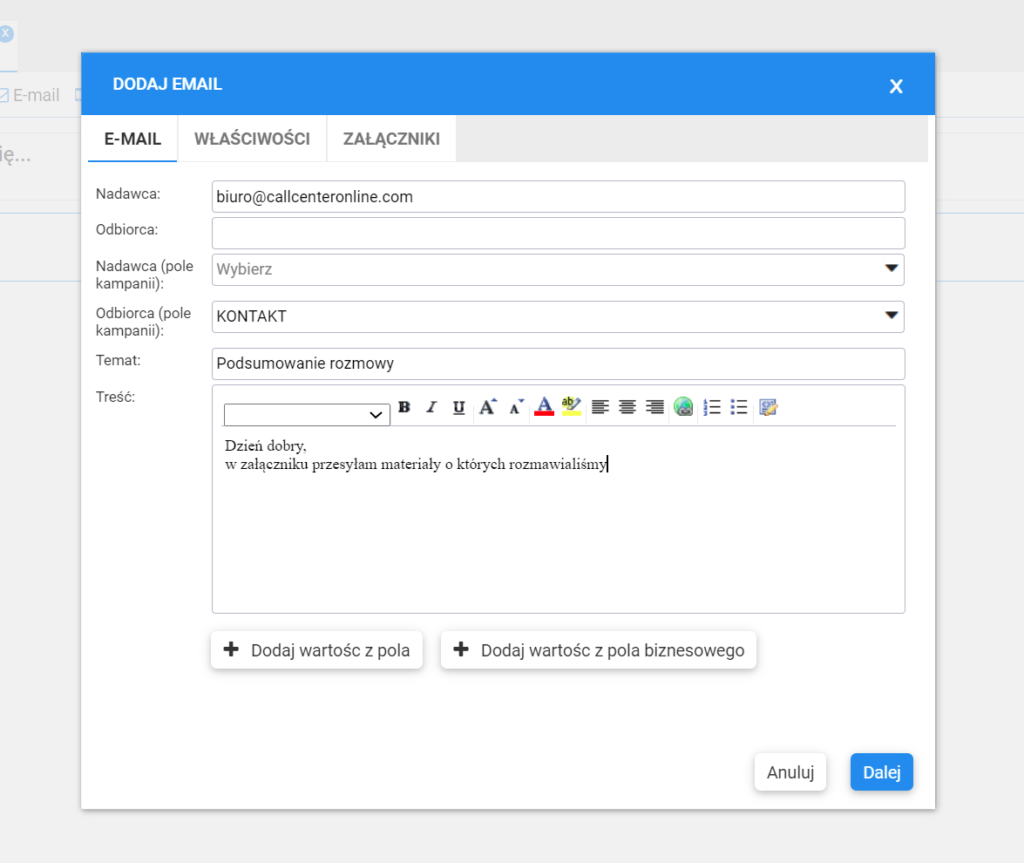
Task: Center align the email body text
Action: [627, 407]
